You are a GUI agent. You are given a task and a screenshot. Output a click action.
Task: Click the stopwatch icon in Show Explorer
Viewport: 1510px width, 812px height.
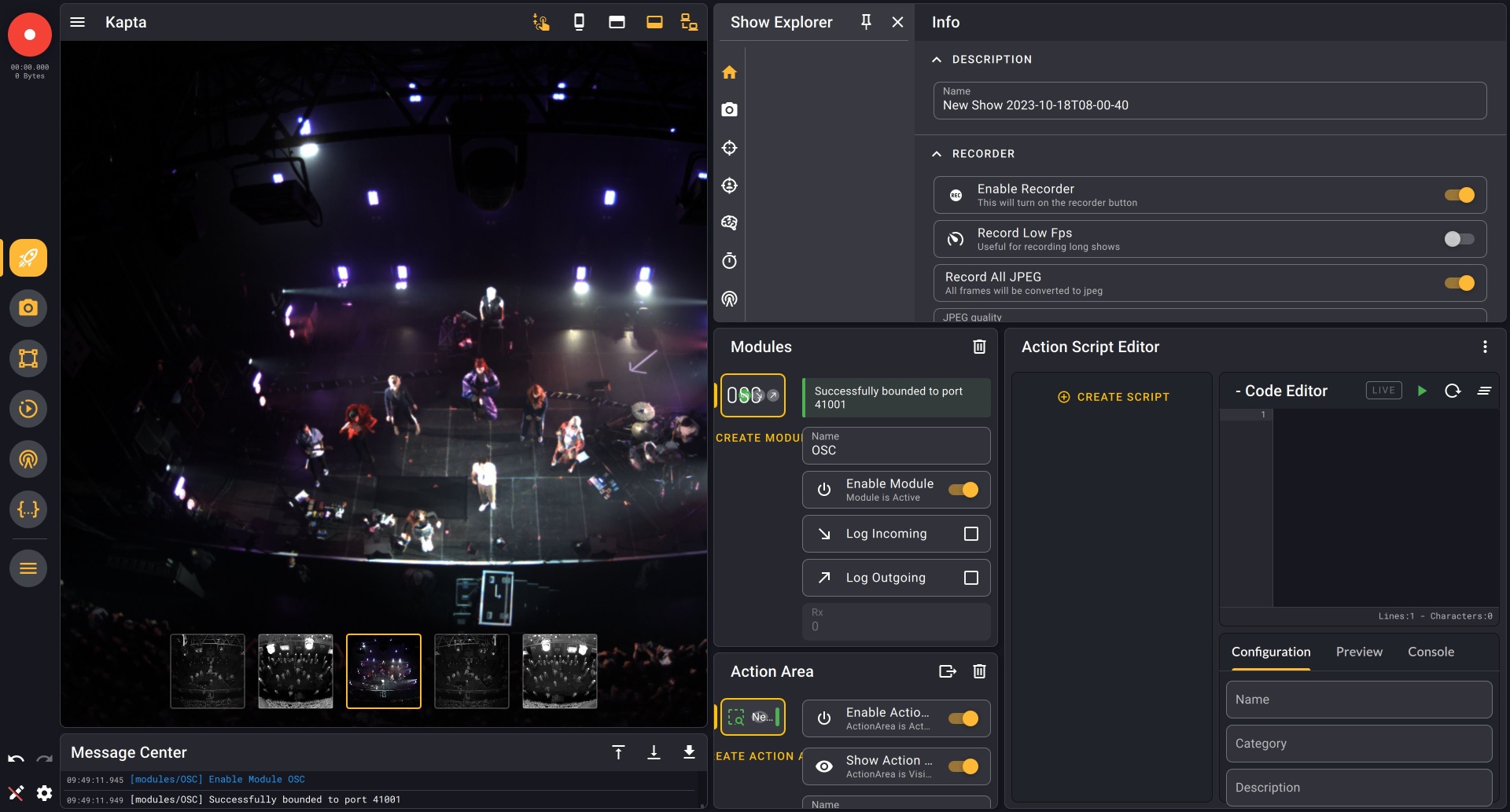pyautogui.click(x=729, y=261)
